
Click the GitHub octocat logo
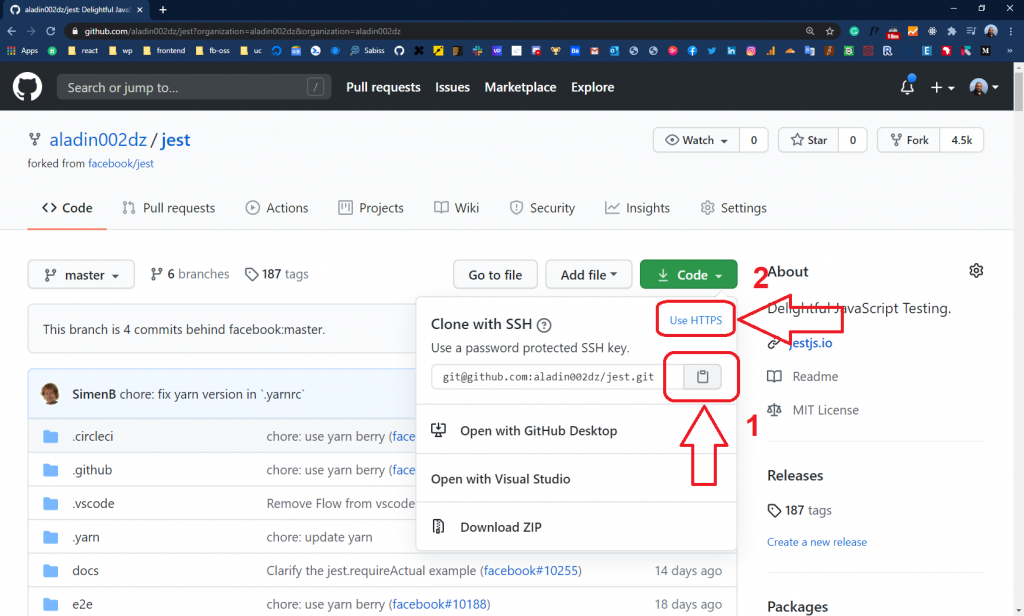click(26, 87)
